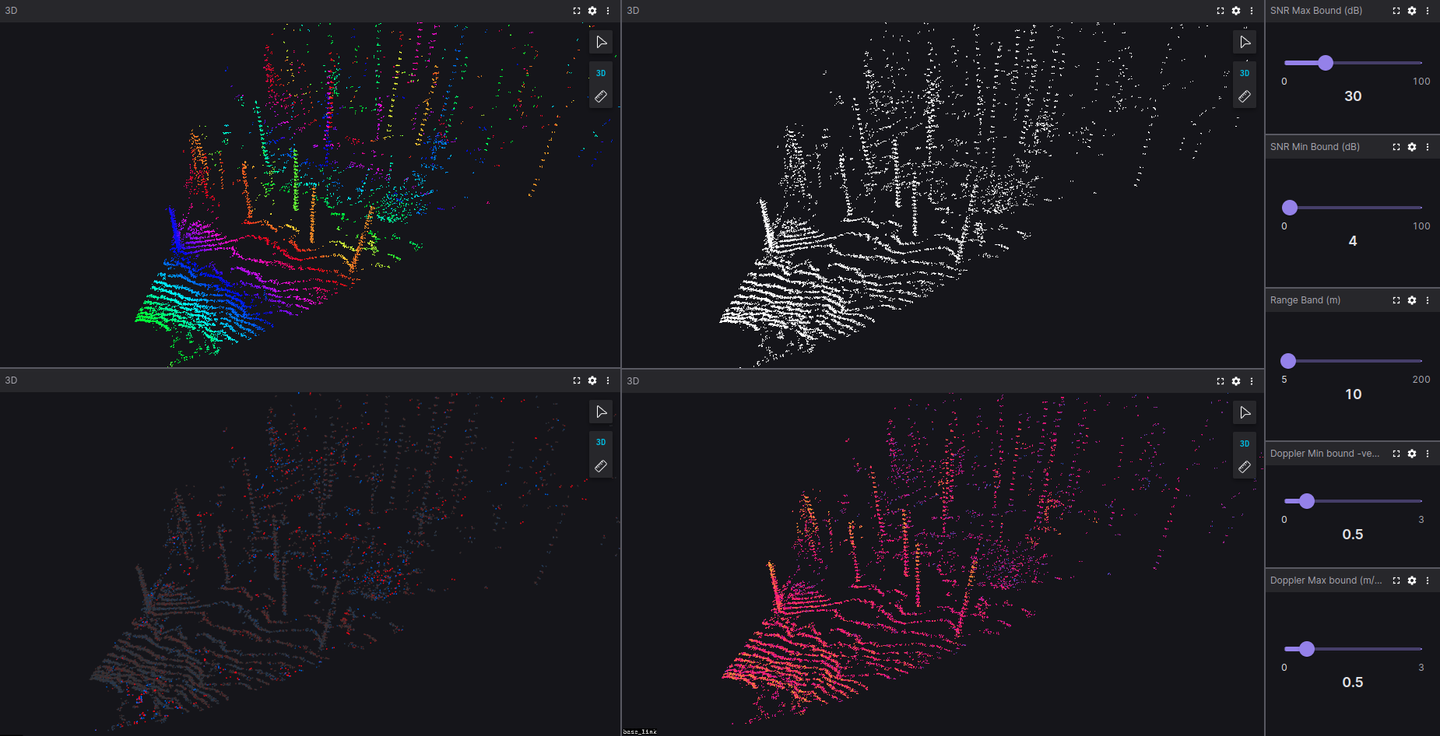Image resolution: width=1440 pixels, height=736 pixels.
Task: Open settings gear of SNR Max Bound panel
Action: coord(1412,10)
